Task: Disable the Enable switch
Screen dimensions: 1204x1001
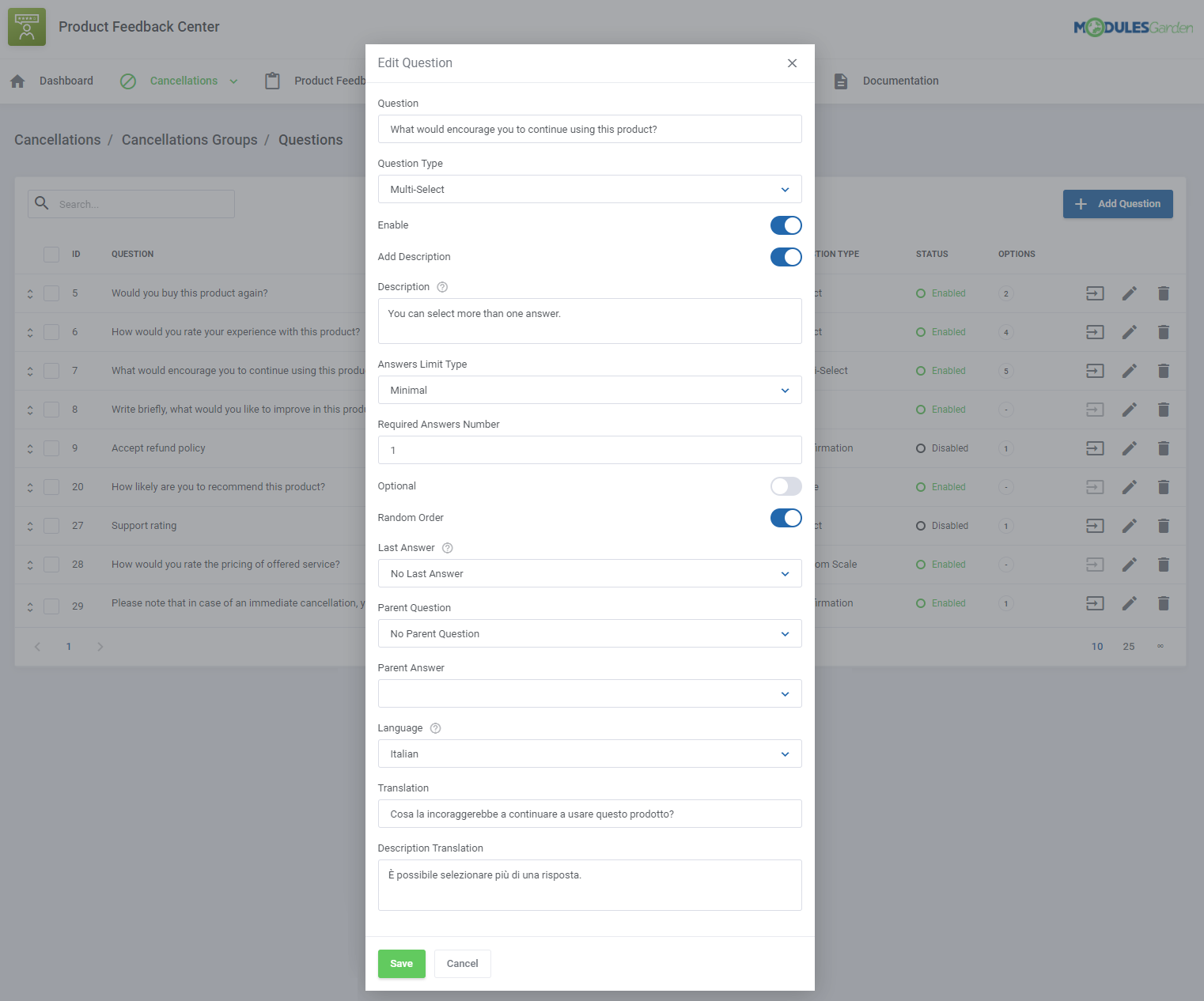Action: click(x=786, y=225)
